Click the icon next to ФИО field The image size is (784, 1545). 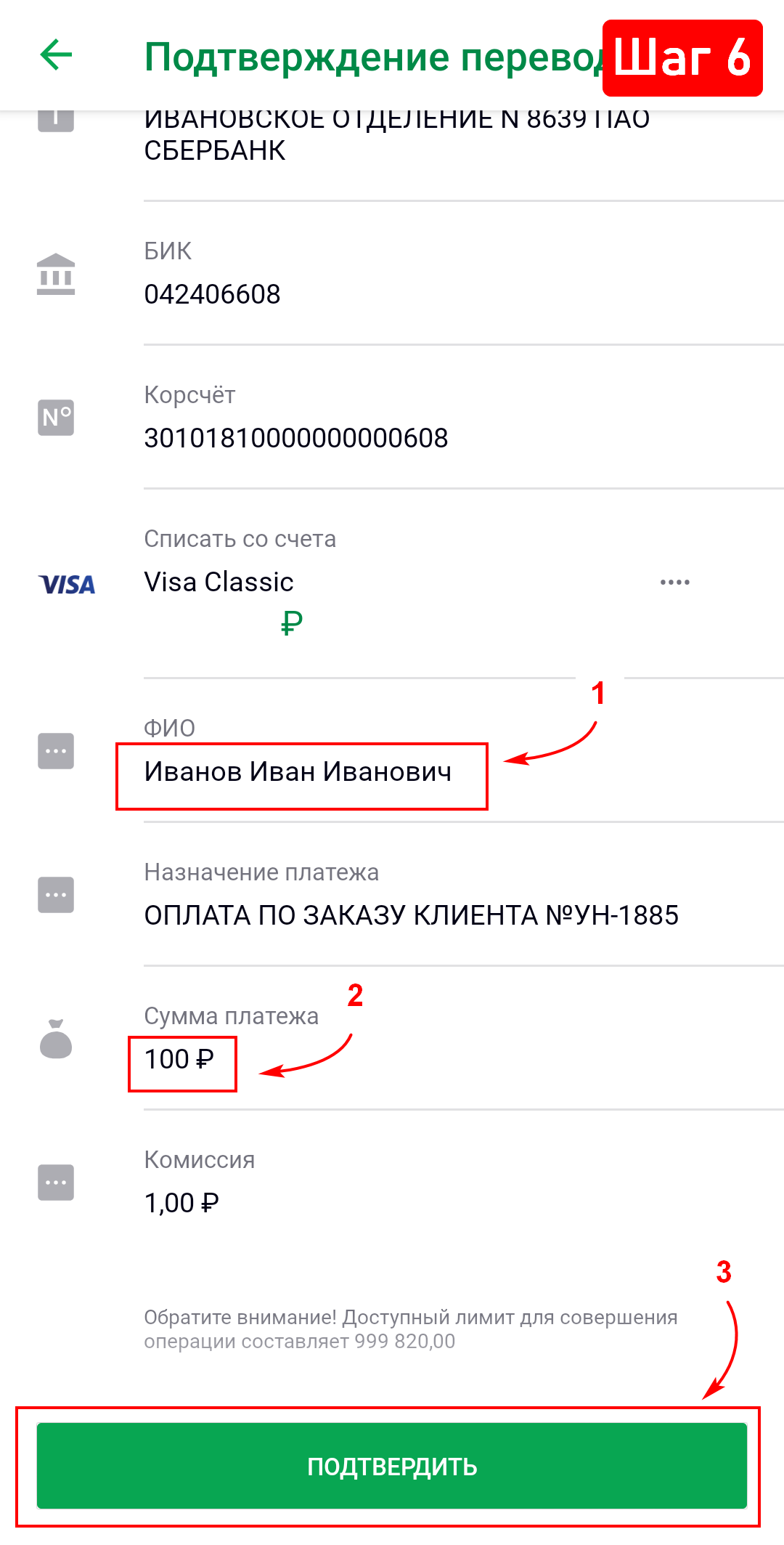[56, 750]
